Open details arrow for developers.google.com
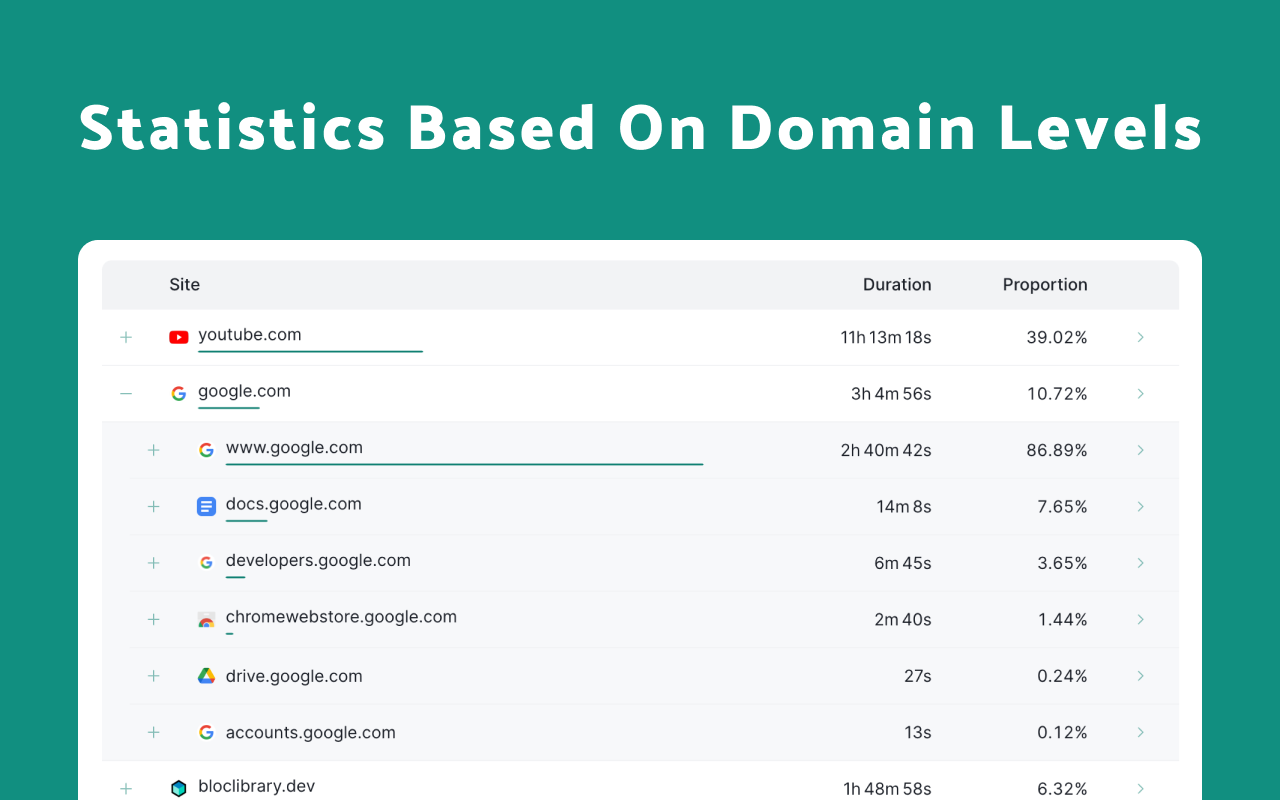The width and height of the screenshot is (1280, 800). (x=1141, y=563)
